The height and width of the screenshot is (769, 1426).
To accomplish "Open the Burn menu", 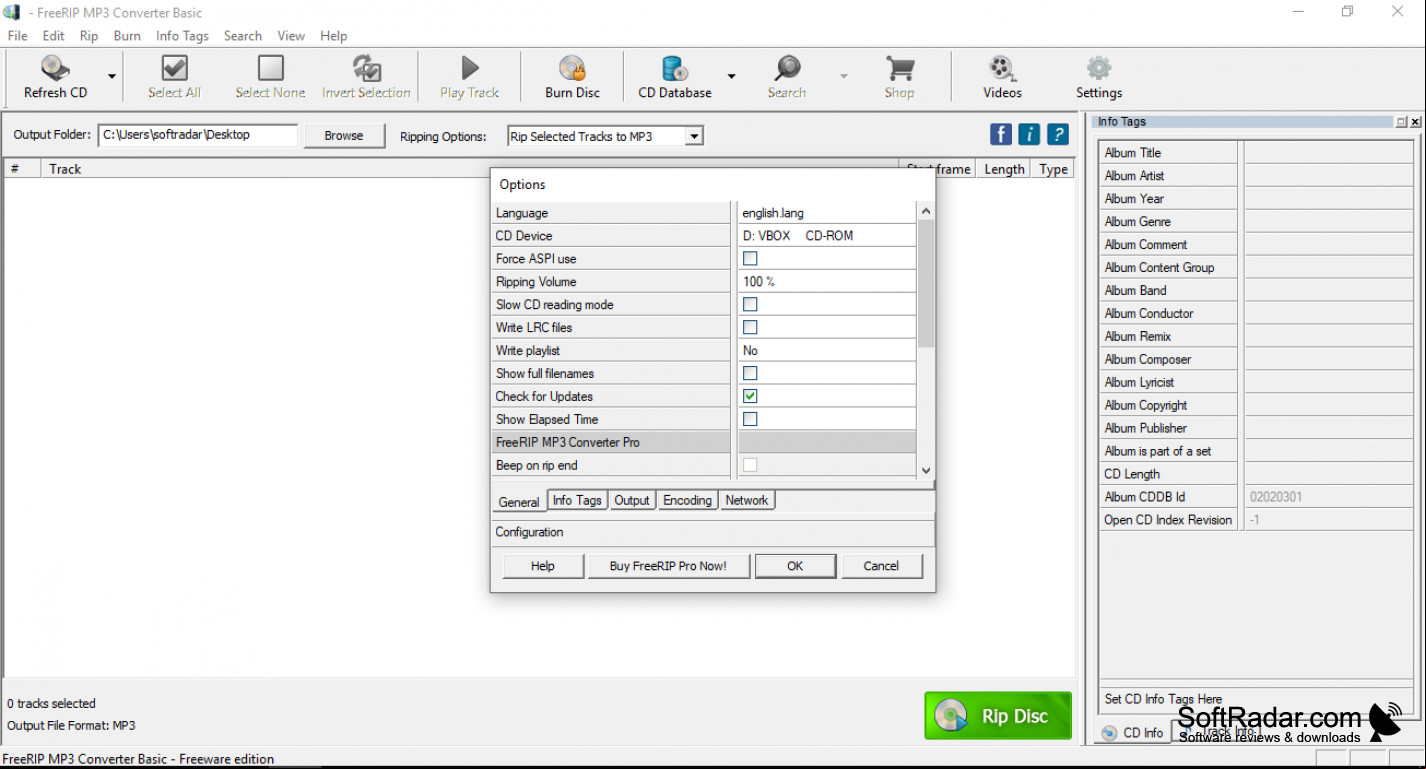I will point(127,35).
